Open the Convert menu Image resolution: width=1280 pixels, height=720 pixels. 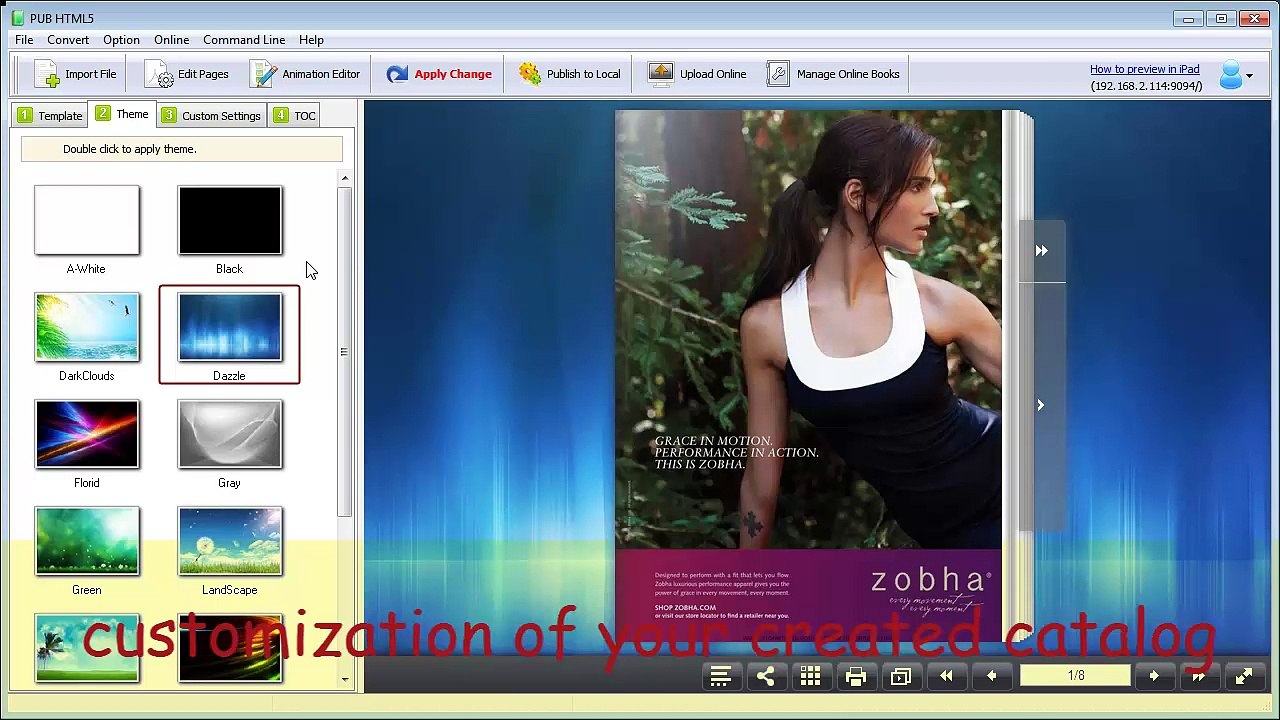[68, 40]
